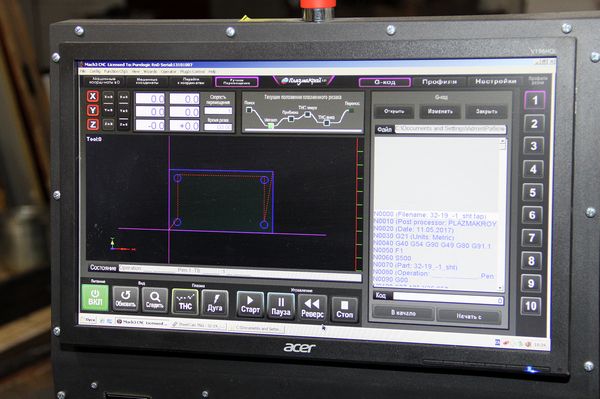This screenshot has width=600, height=399.
Task: Open the Config menu
Action: point(95,72)
